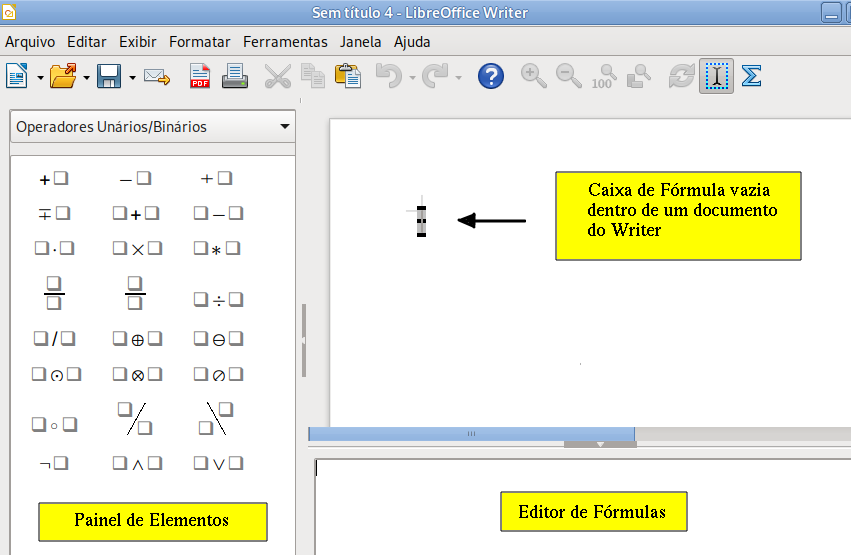Insert the tensor product ⊗ element
Viewport: 851px width, 555px height.
click(137, 374)
